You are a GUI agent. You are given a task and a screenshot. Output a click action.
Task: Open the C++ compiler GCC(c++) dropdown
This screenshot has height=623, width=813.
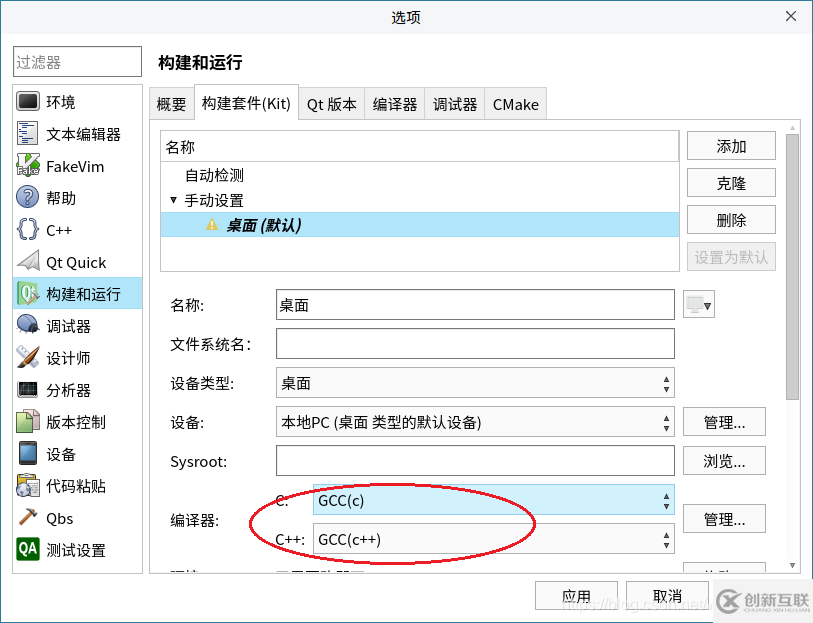(x=494, y=539)
